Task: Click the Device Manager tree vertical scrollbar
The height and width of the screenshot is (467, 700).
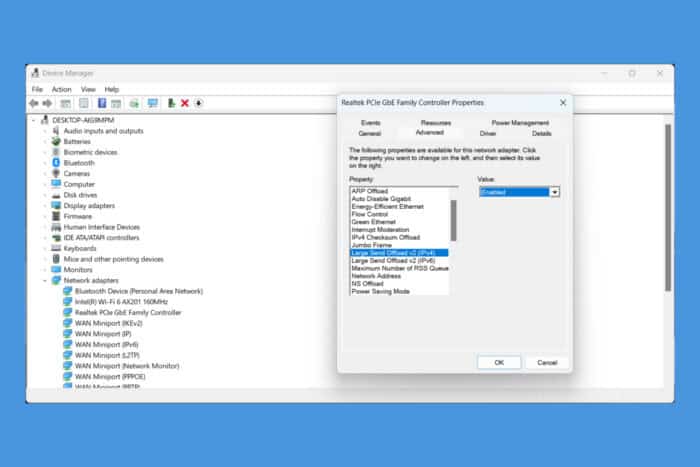Action: [x=668, y=208]
